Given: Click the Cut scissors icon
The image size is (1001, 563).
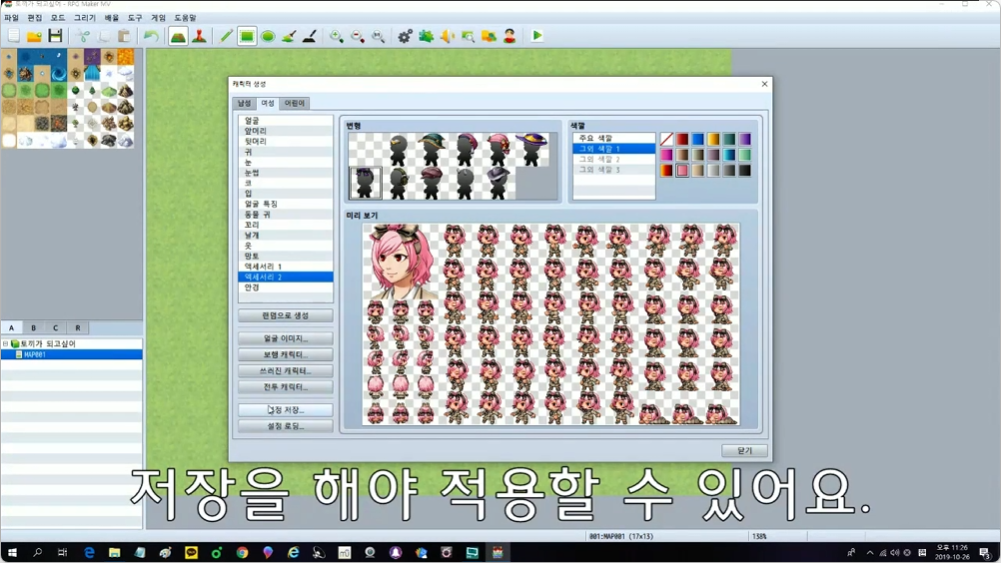Looking at the screenshot, I should click(x=84, y=36).
